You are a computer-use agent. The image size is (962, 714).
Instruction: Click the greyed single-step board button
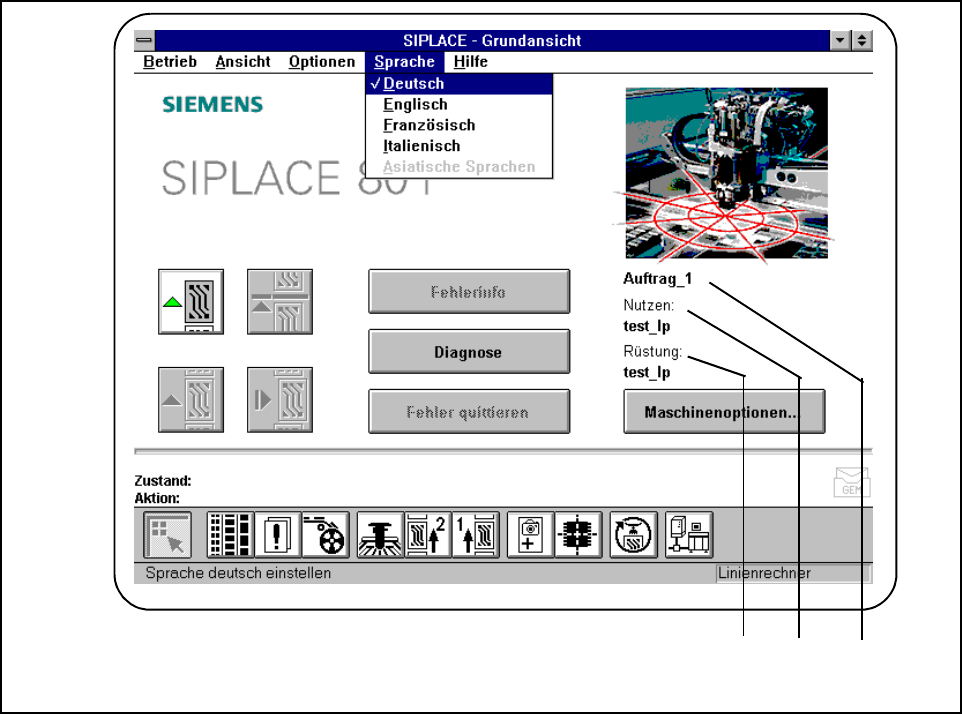click(x=280, y=400)
